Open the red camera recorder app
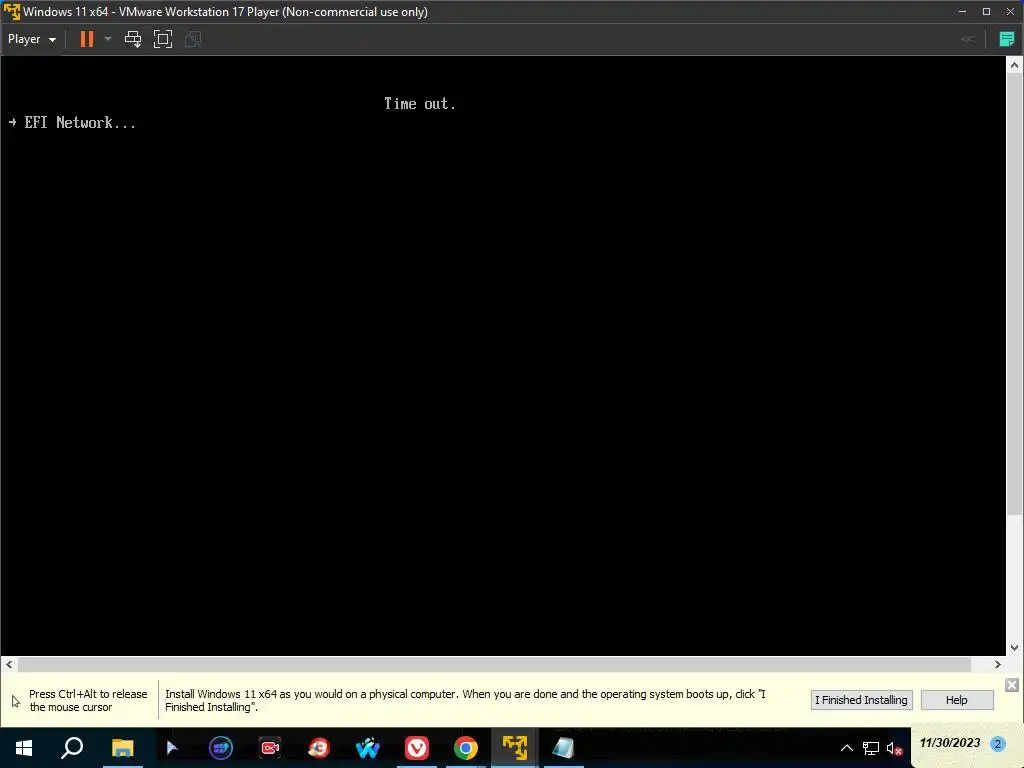1024x768 pixels. coord(270,748)
